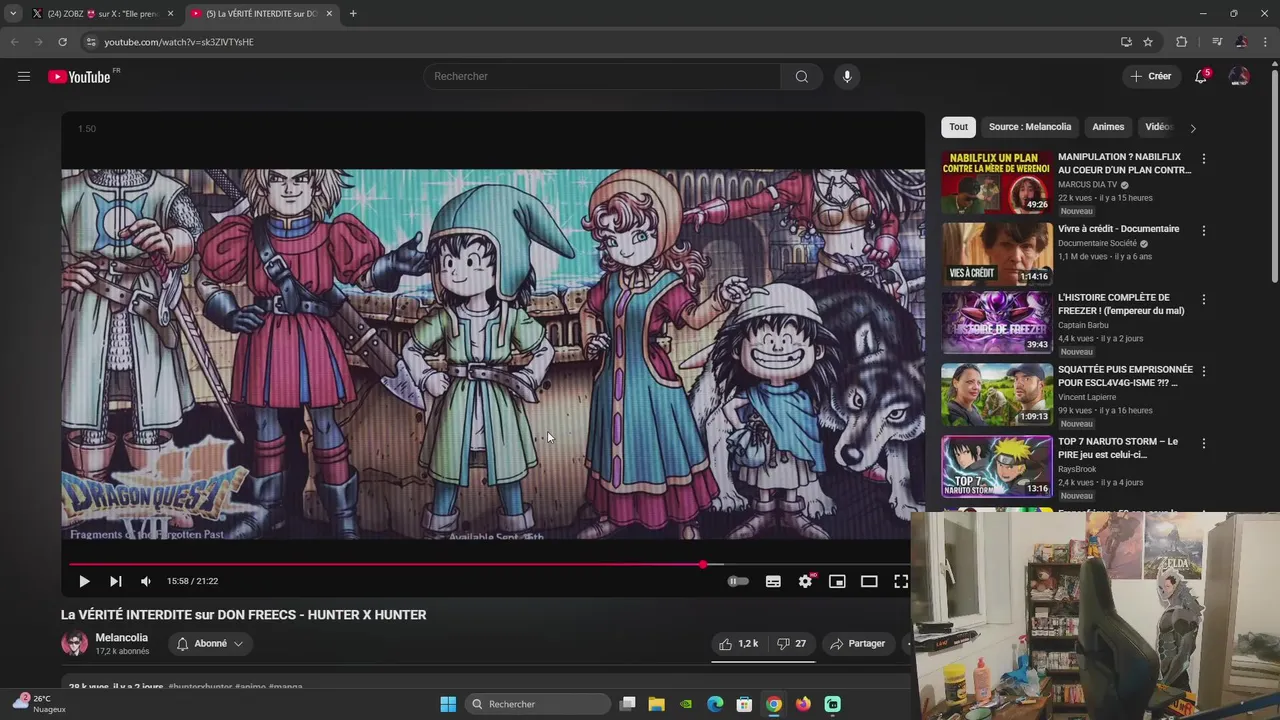Select the Tout filter chip

click(958, 127)
